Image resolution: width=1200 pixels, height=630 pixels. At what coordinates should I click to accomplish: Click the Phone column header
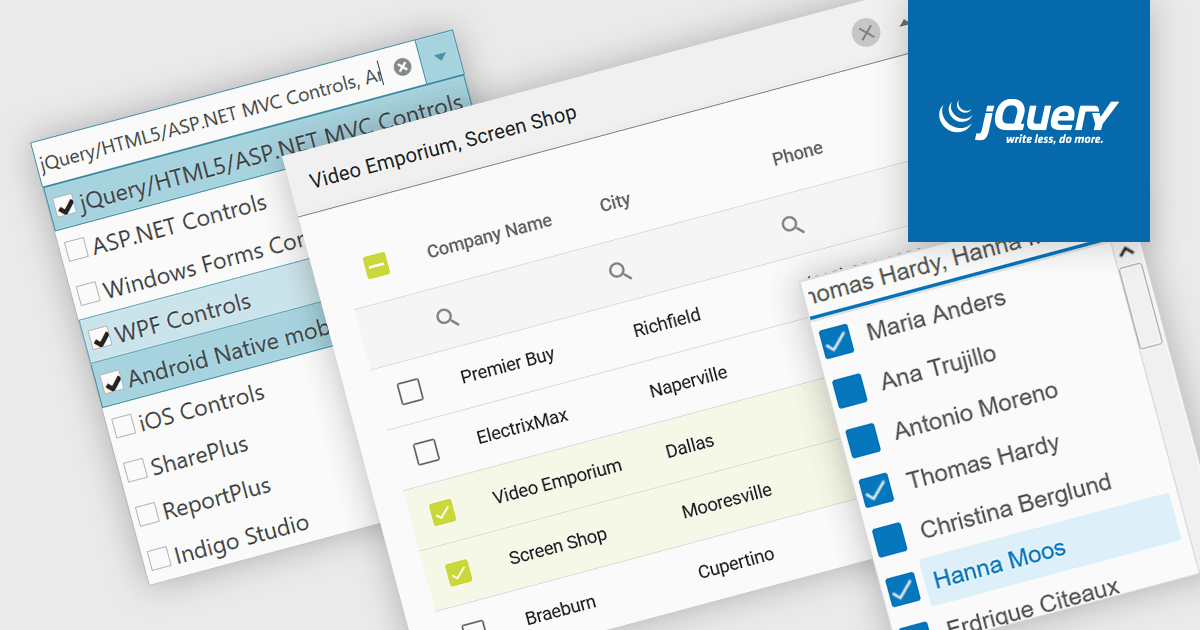tap(797, 154)
